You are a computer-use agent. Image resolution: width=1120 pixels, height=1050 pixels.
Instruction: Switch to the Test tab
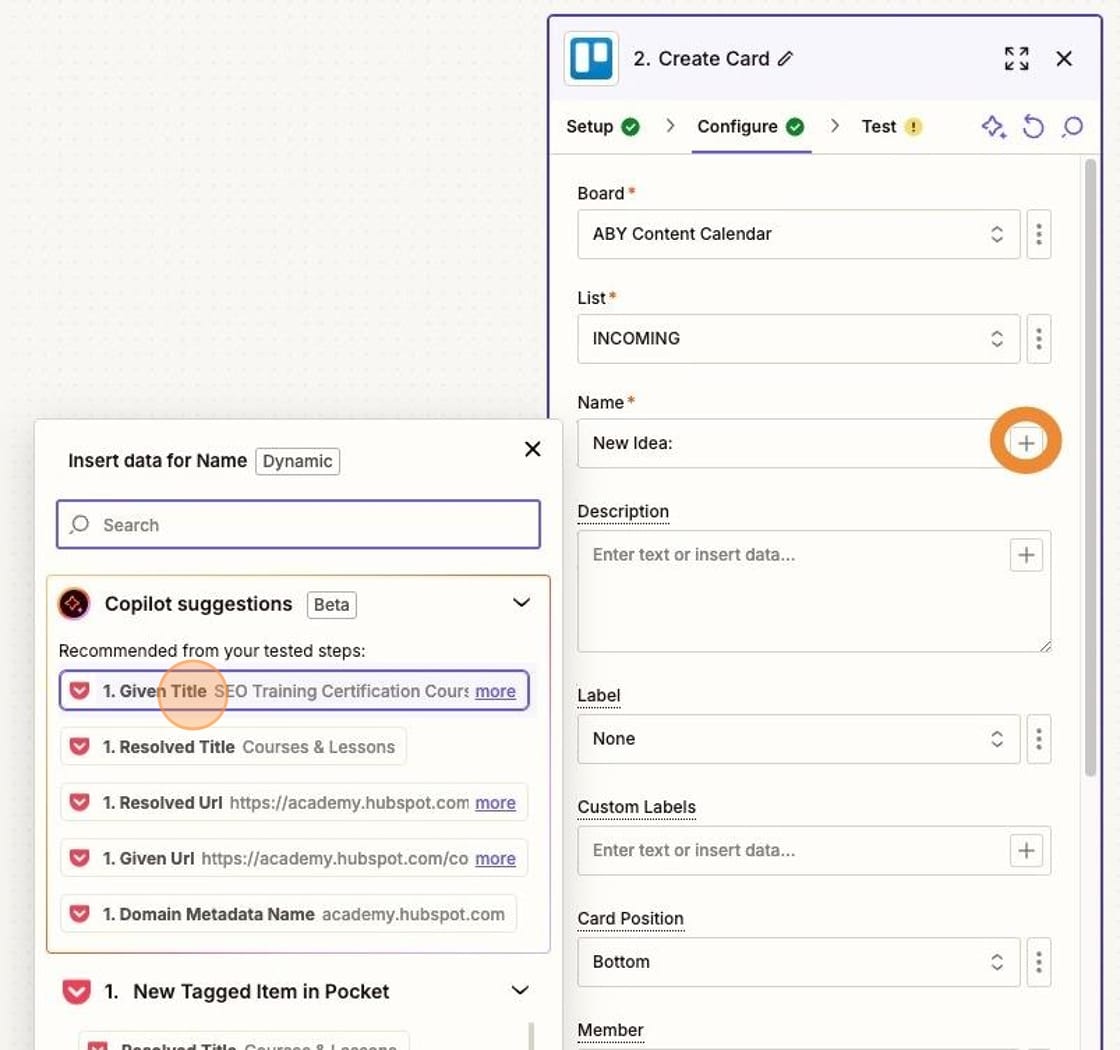pos(878,127)
